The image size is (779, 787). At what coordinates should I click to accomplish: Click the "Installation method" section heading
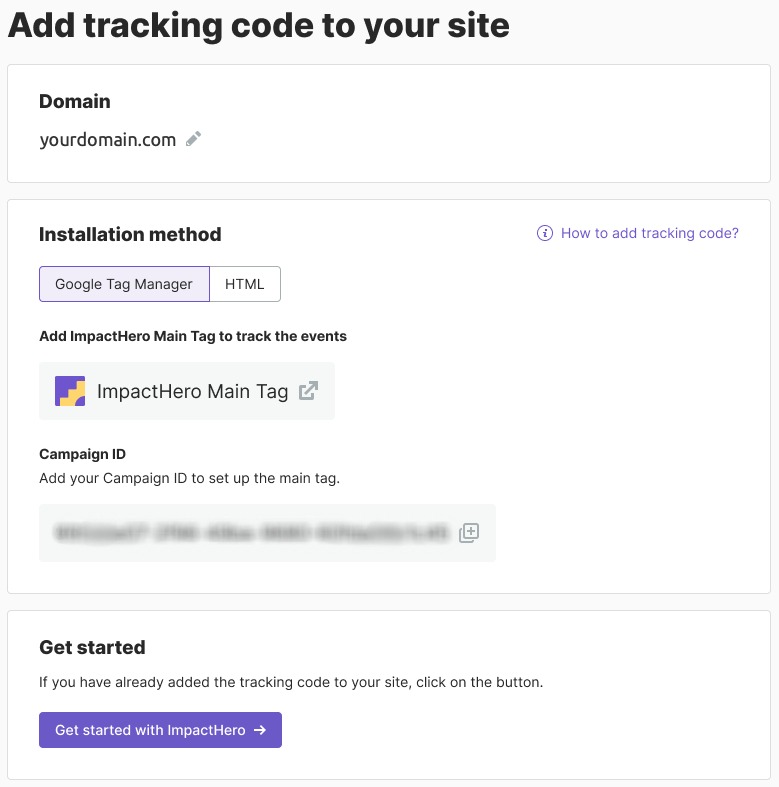coord(130,235)
